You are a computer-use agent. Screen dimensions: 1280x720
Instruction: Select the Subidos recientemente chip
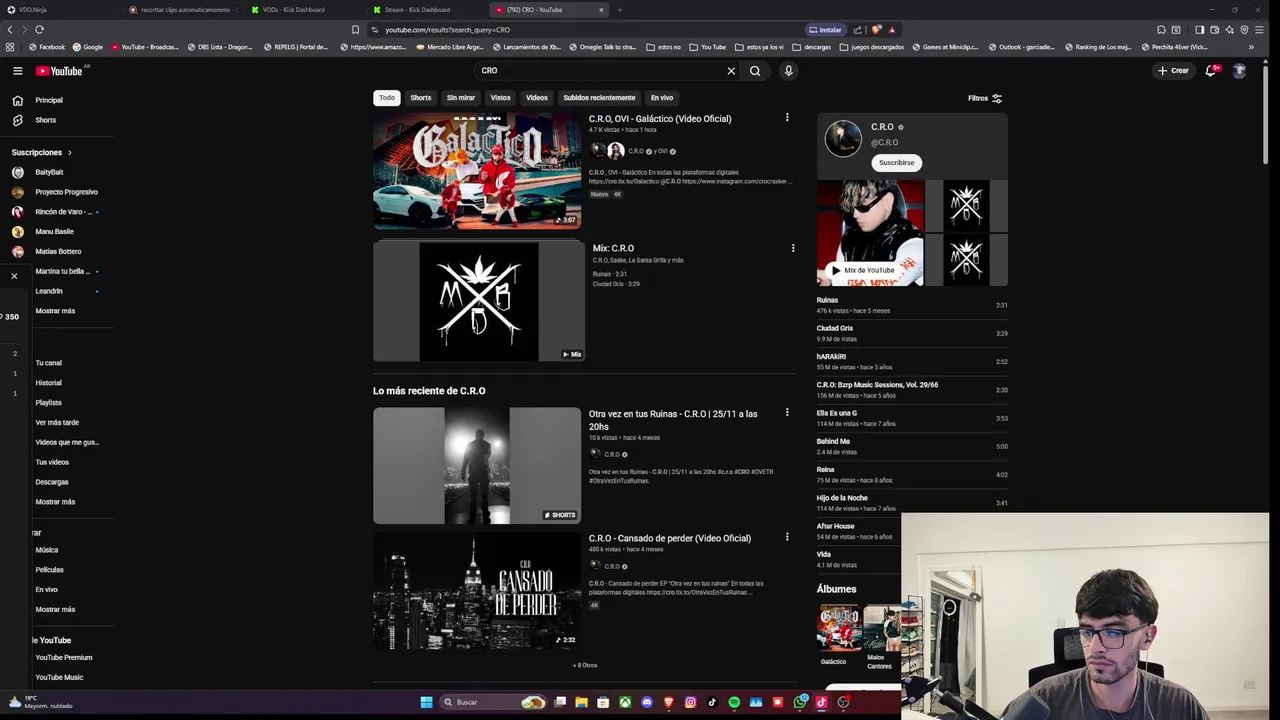[x=599, y=98]
